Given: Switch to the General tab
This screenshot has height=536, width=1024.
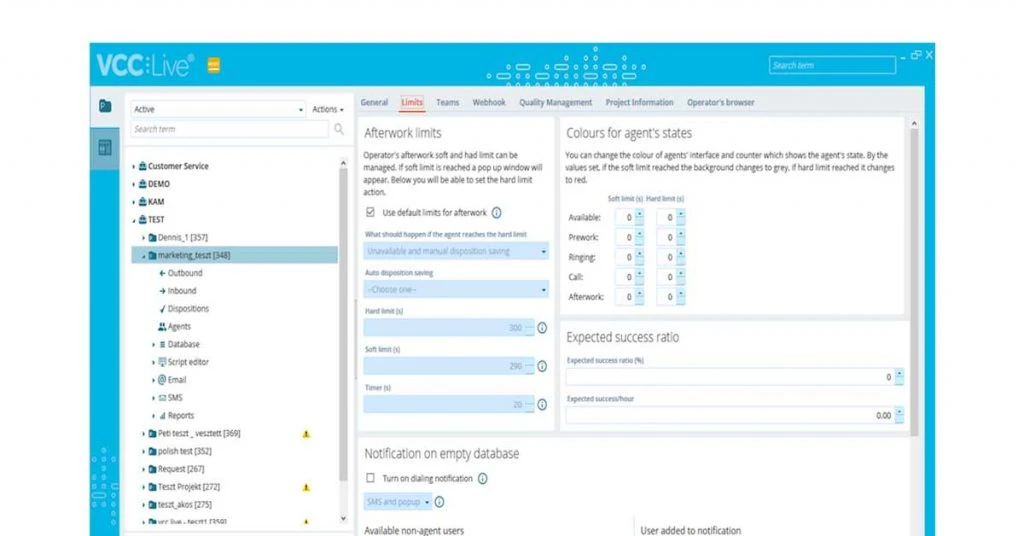Looking at the screenshot, I should point(374,102).
